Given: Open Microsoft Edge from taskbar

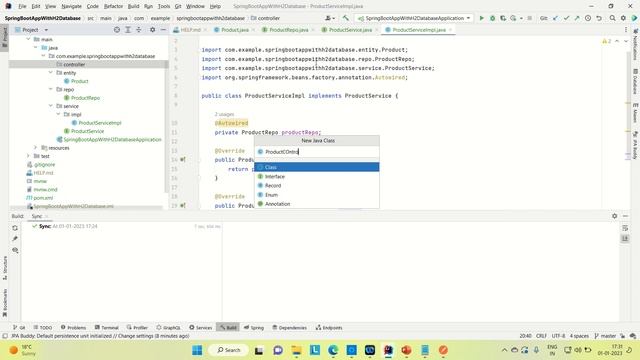Looking at the screenshot, I should coord(333,350).
